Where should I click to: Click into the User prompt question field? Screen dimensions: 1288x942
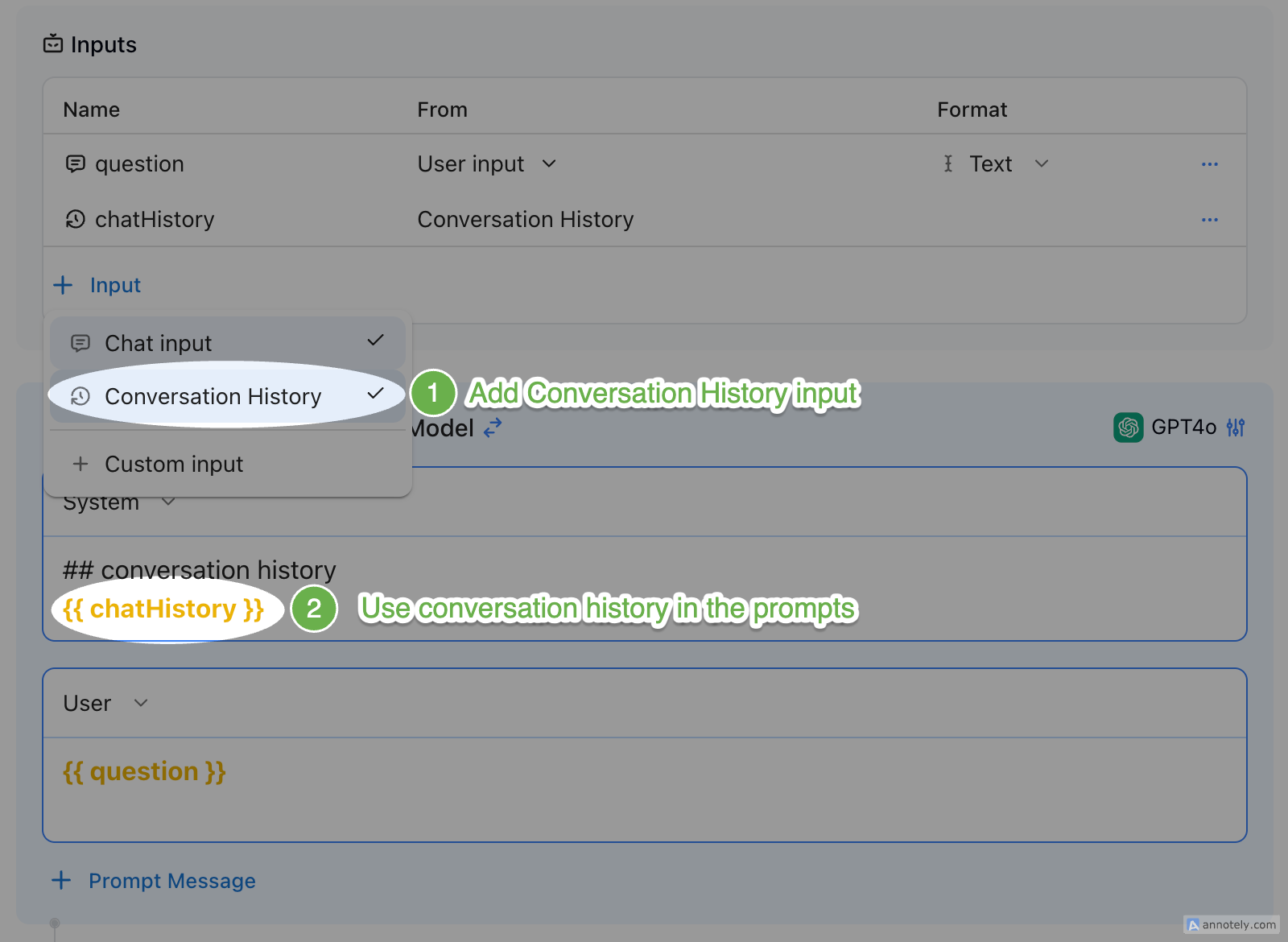[644, 789]
